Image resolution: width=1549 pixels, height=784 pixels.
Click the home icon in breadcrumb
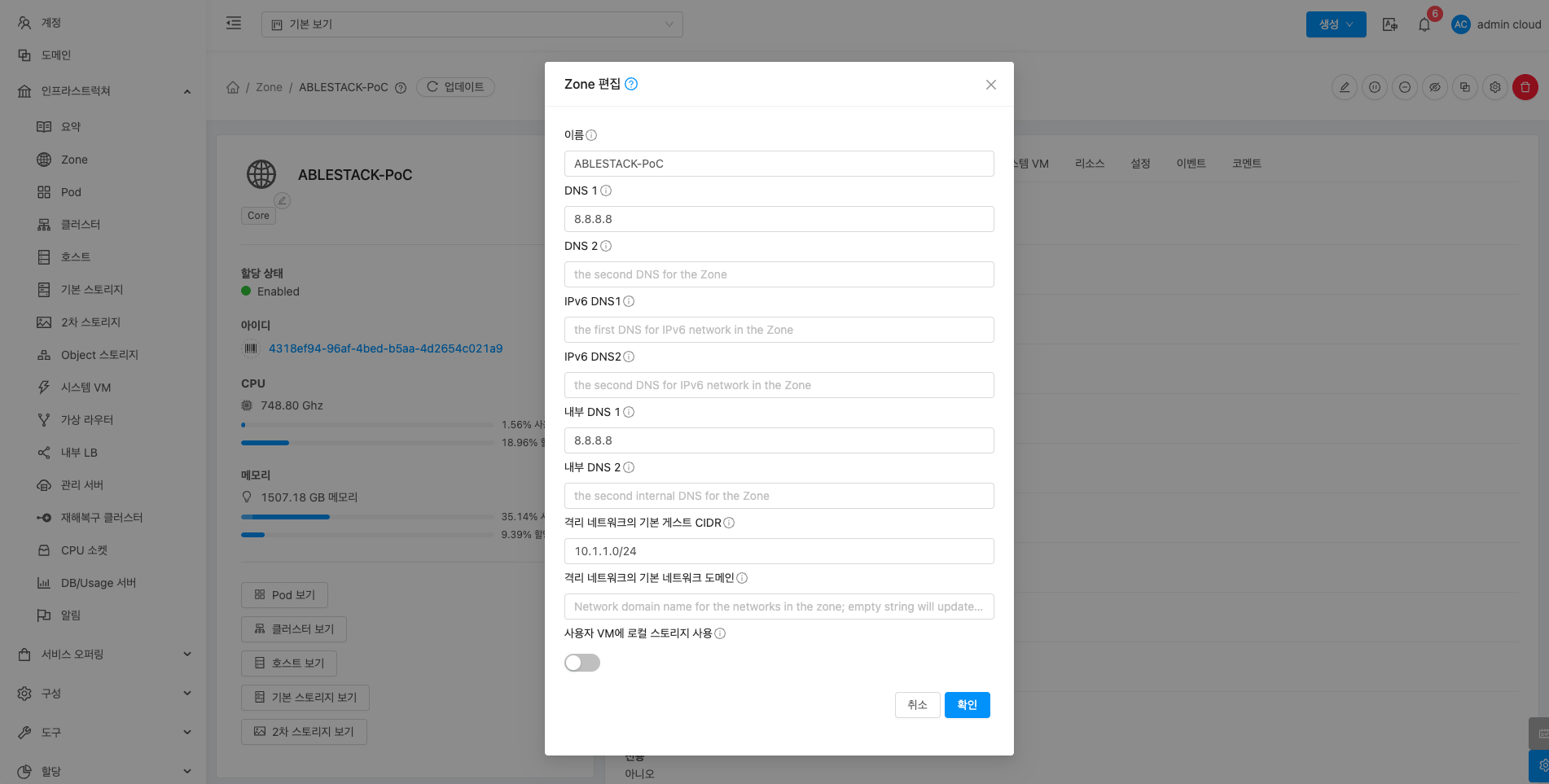point(233,87)
